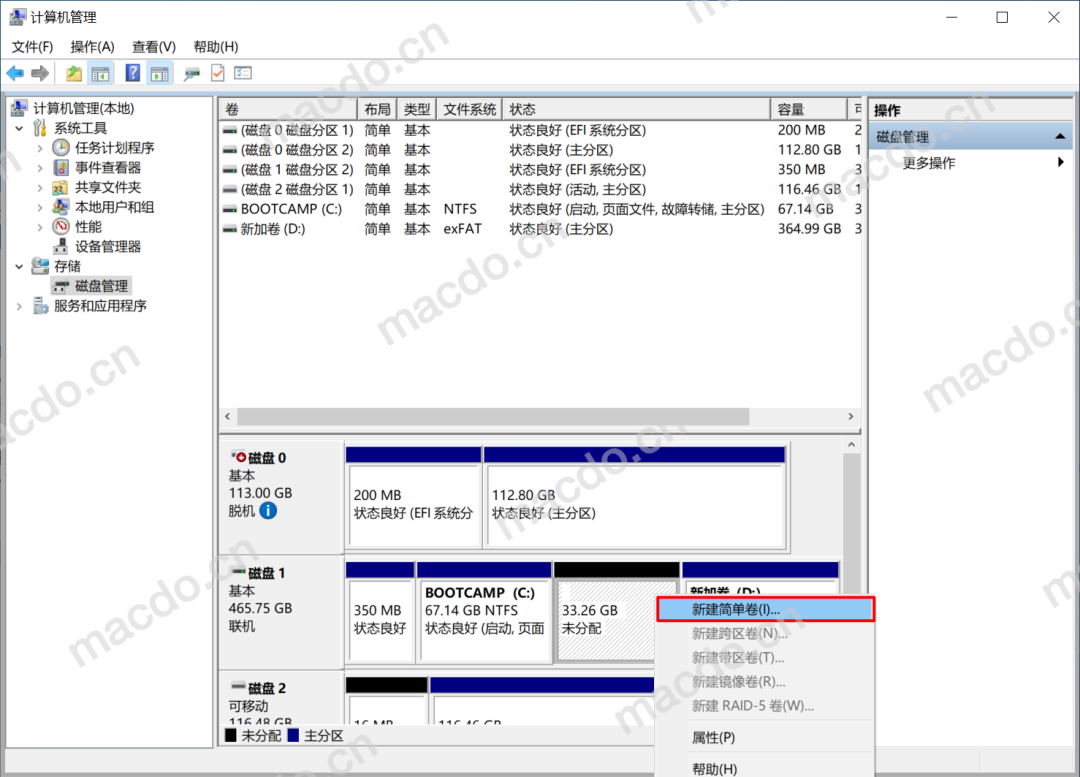
Task: Click the blue Help question mark icon
Action: point(132,73)
